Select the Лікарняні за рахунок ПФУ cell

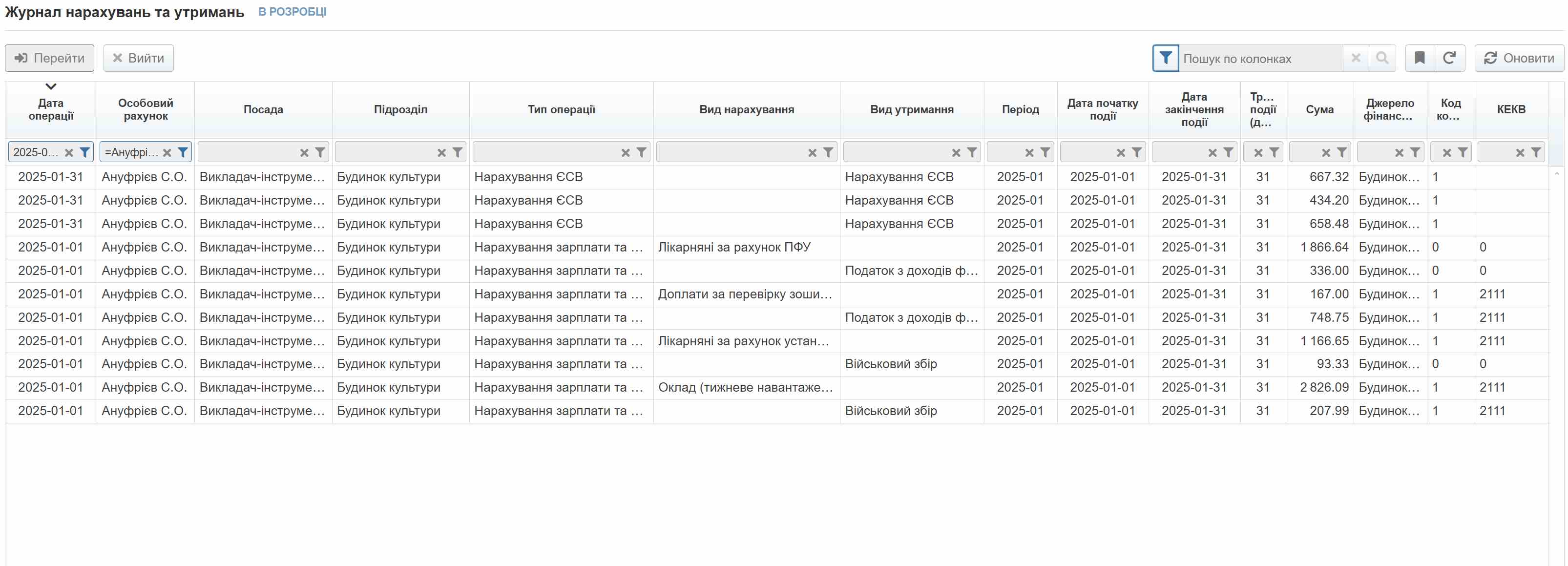pyautogui.click(x=747, y=247)
